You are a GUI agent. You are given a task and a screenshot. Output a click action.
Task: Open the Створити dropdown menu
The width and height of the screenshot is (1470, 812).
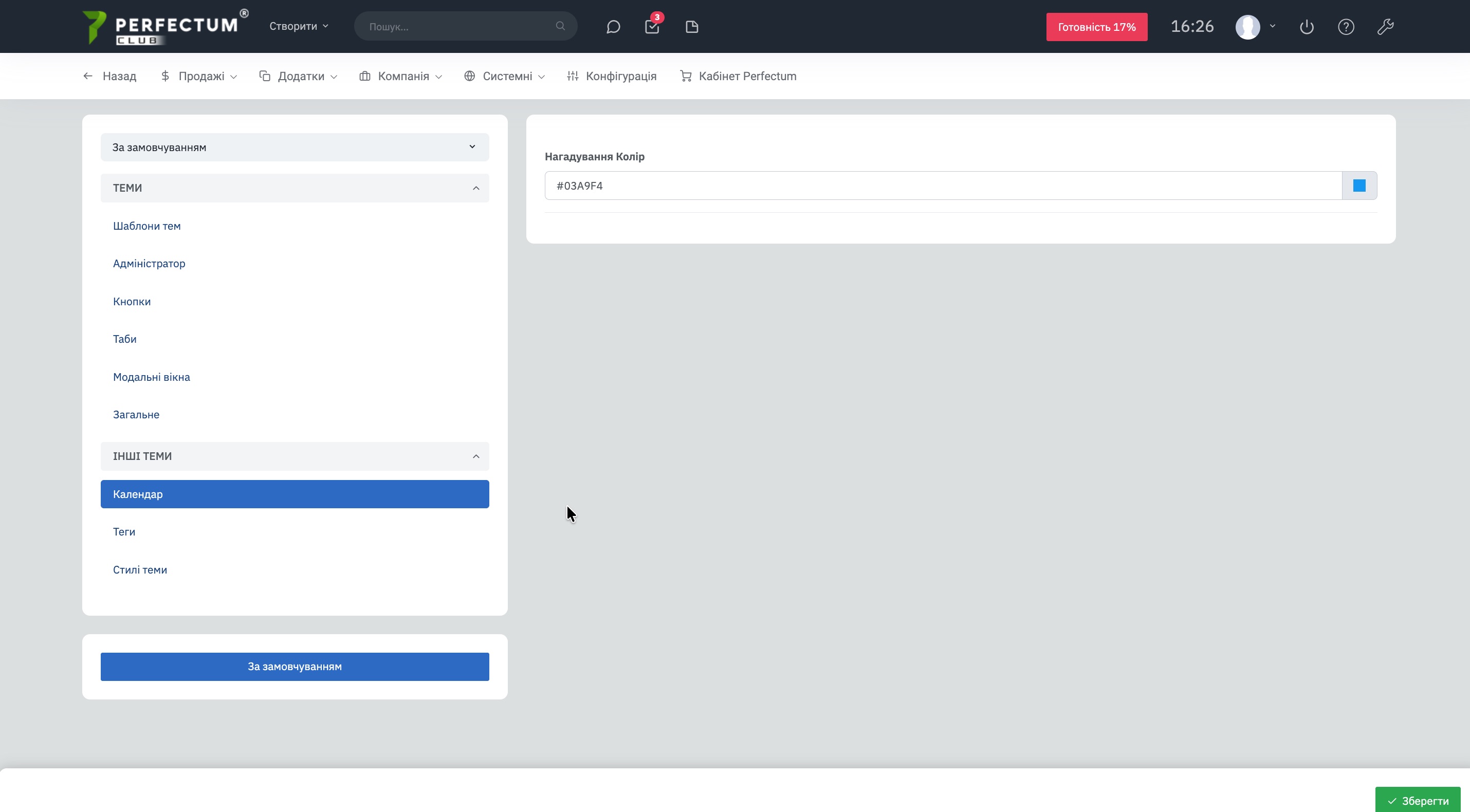pos(299,26)
